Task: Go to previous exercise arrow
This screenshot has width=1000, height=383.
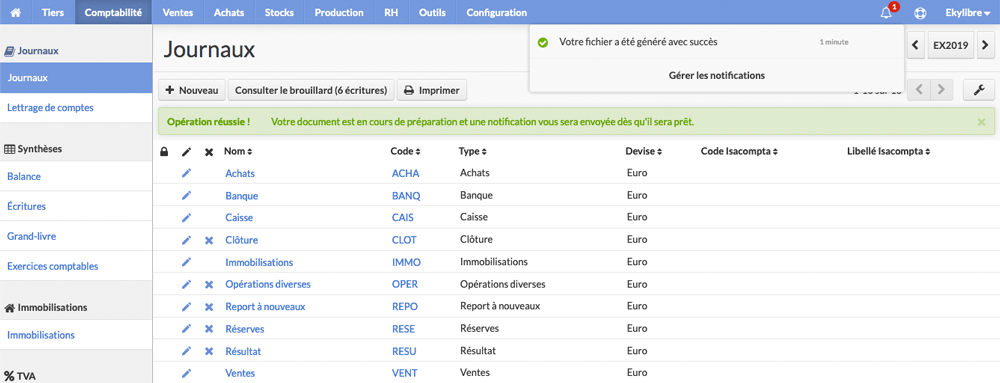Action: [916, 45]
